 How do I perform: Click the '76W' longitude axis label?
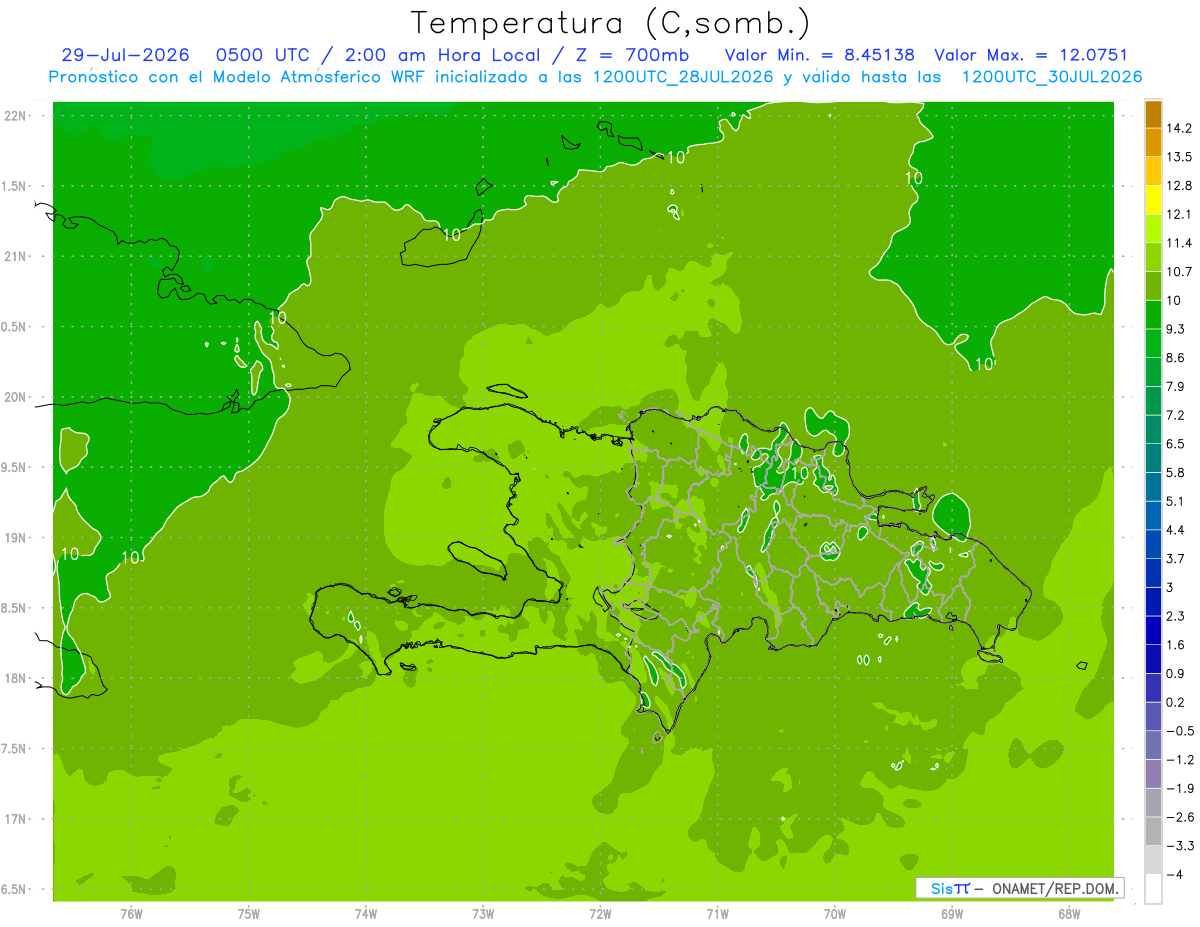pos(131,914)
